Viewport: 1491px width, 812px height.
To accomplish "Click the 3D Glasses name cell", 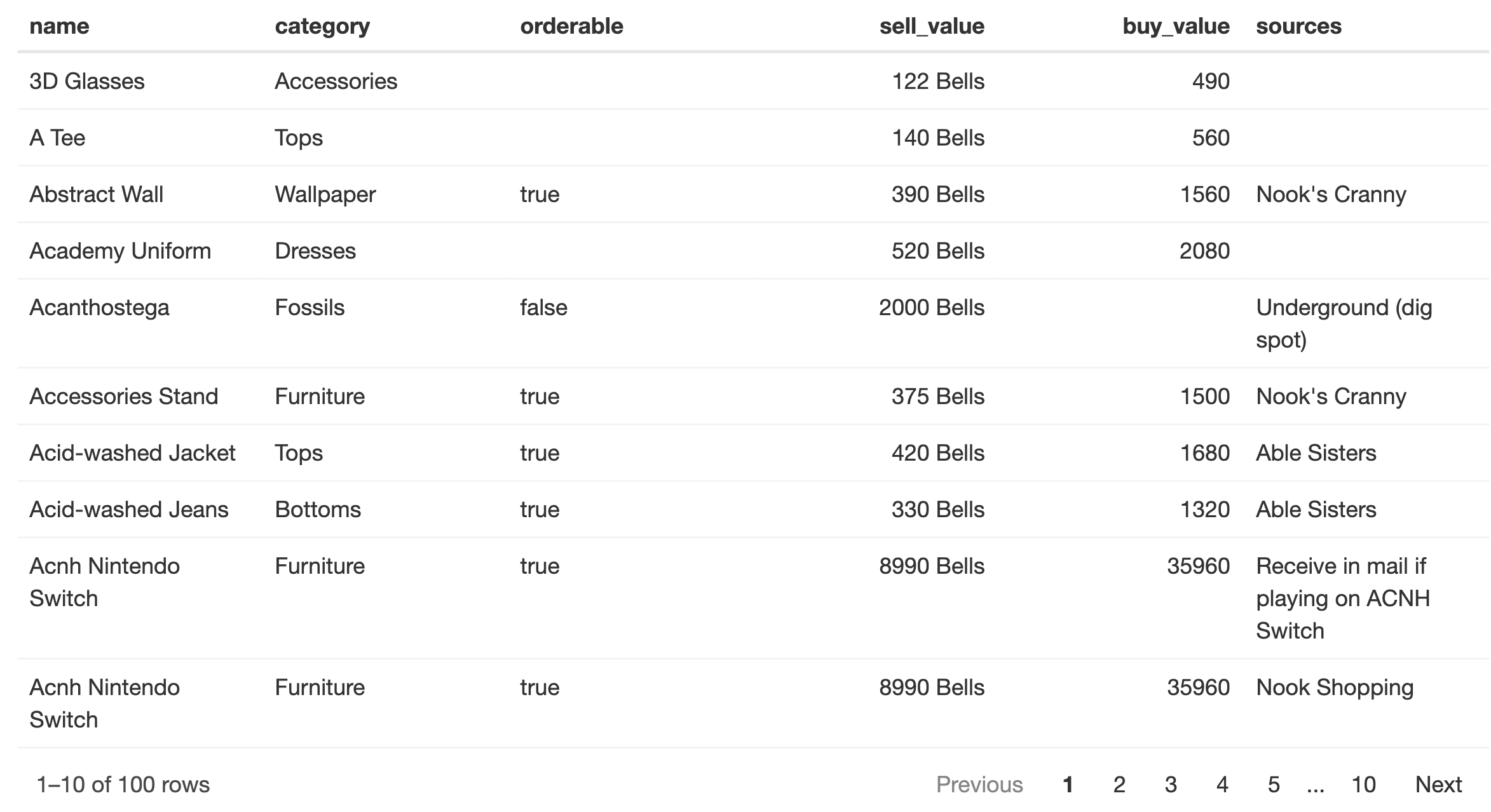I will point(87,81).
